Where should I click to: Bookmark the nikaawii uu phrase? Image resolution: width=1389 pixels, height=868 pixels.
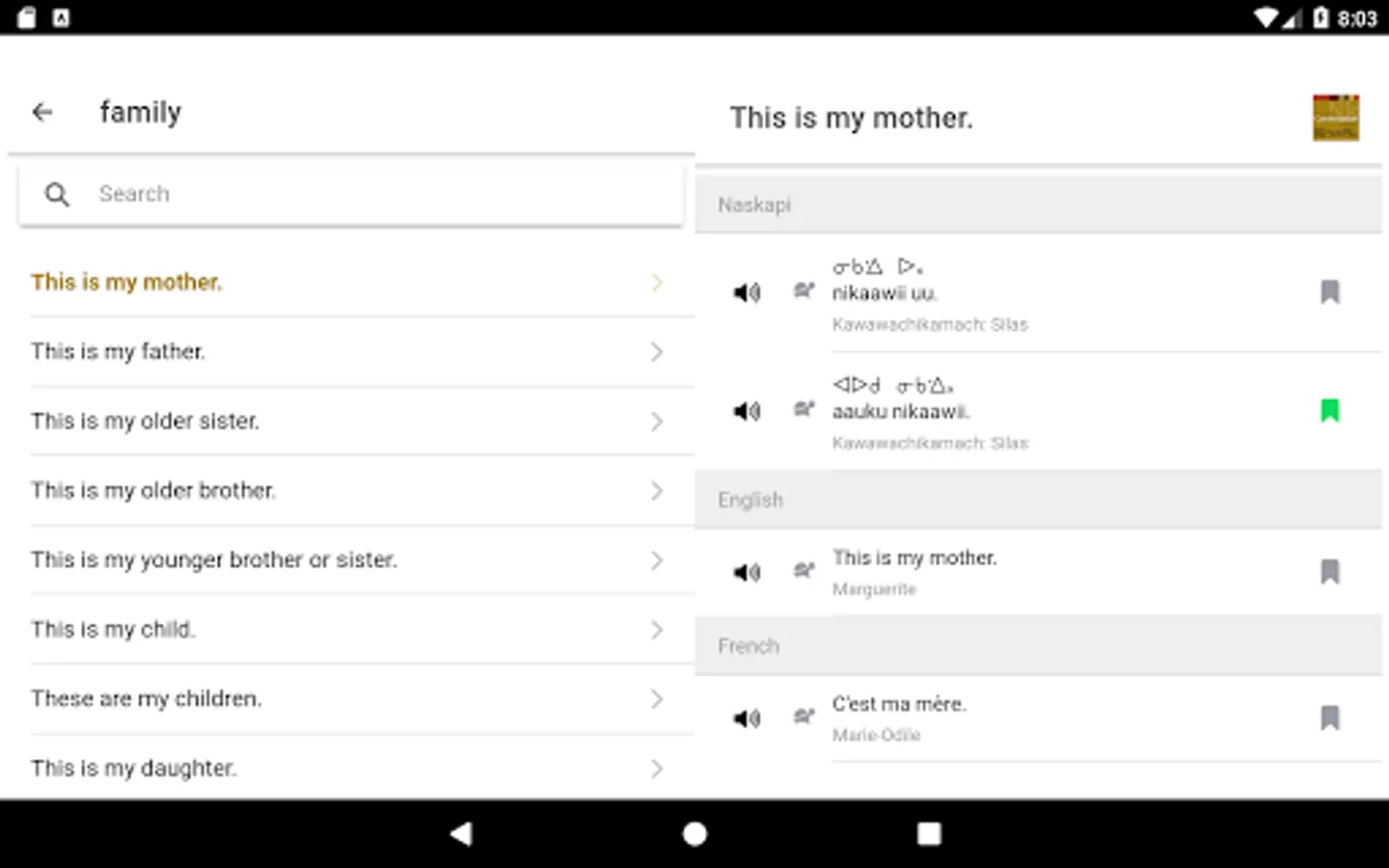1329,291
